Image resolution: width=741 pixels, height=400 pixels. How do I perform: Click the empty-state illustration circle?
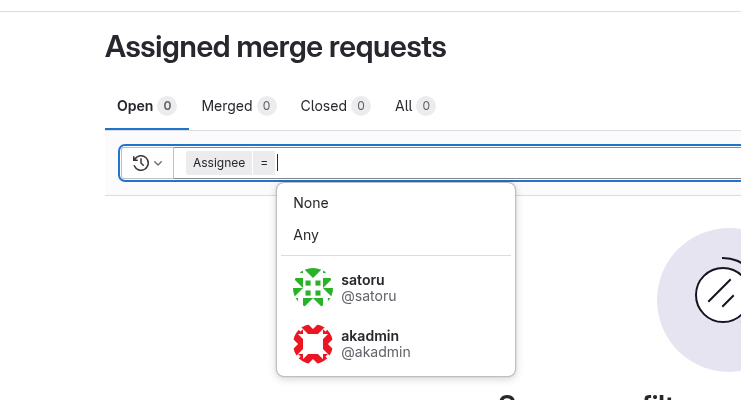click(699, 299)
